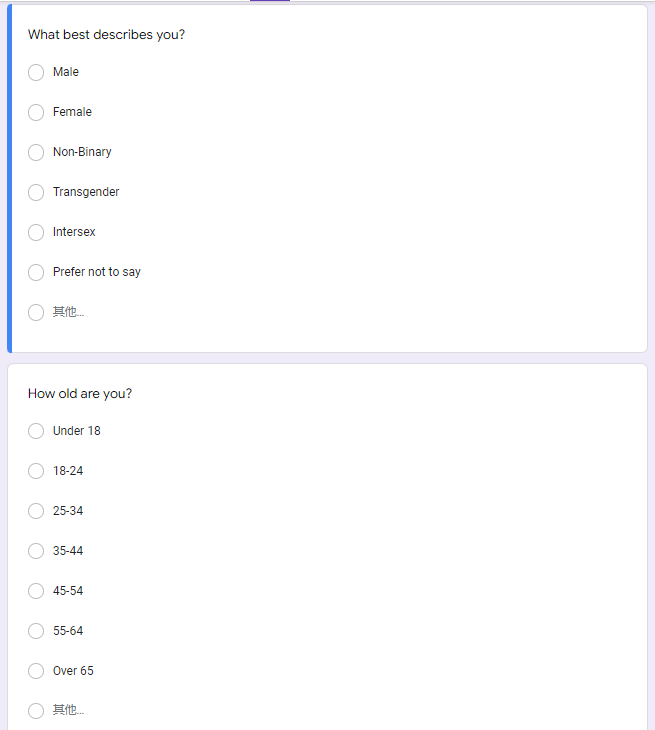Click the Non-Binary label text

click(x=82, y=152)
